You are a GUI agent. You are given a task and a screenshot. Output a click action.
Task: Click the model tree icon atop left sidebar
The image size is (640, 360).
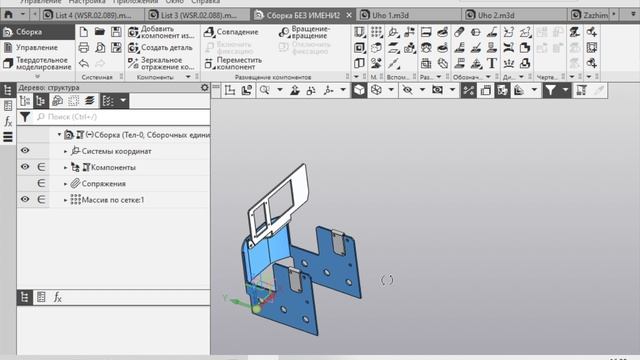click(8, 90)
